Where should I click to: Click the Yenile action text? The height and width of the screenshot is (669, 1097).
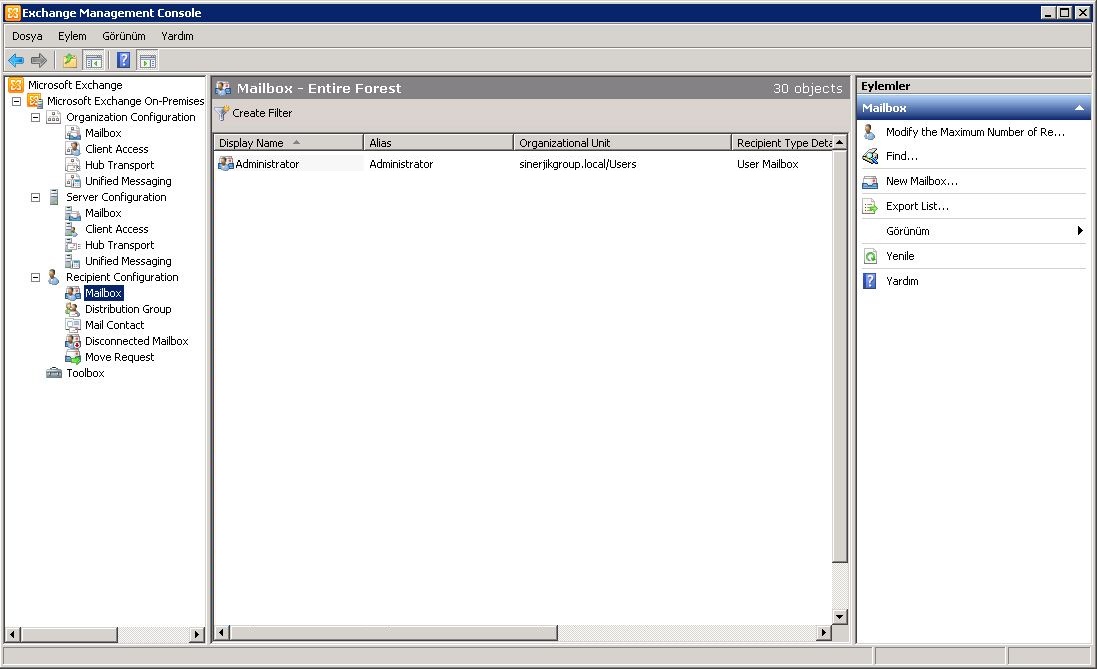tap(900, 256)
